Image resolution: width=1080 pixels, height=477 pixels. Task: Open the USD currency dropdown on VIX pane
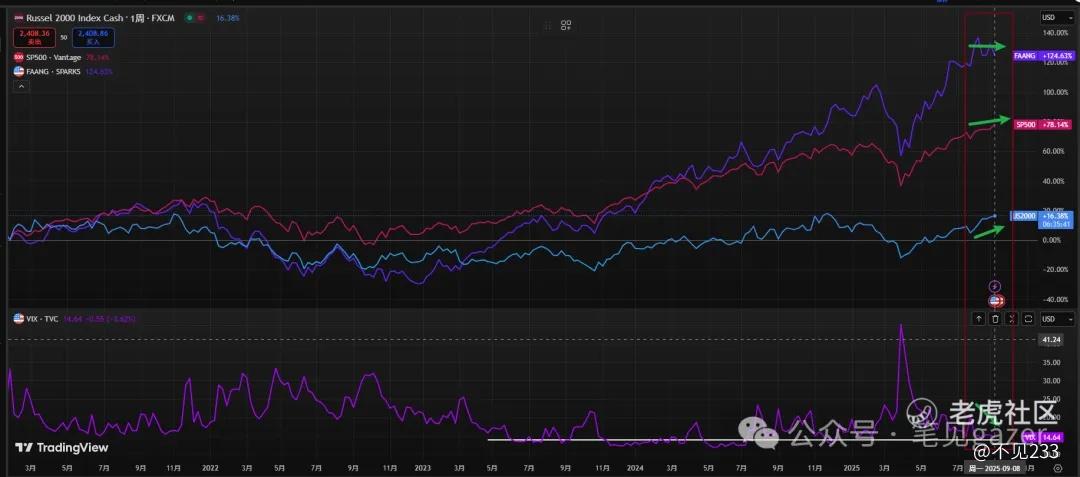[x=1057, y=319]
